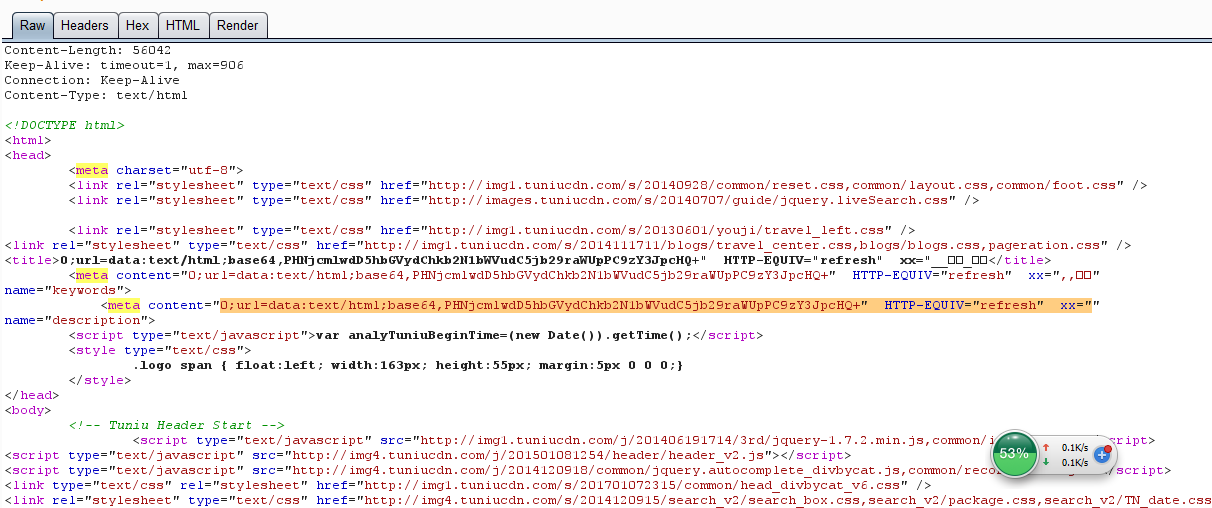Click the <!DOCTYPE html> declaration
1212x508 pixels.
pos(64,125)
